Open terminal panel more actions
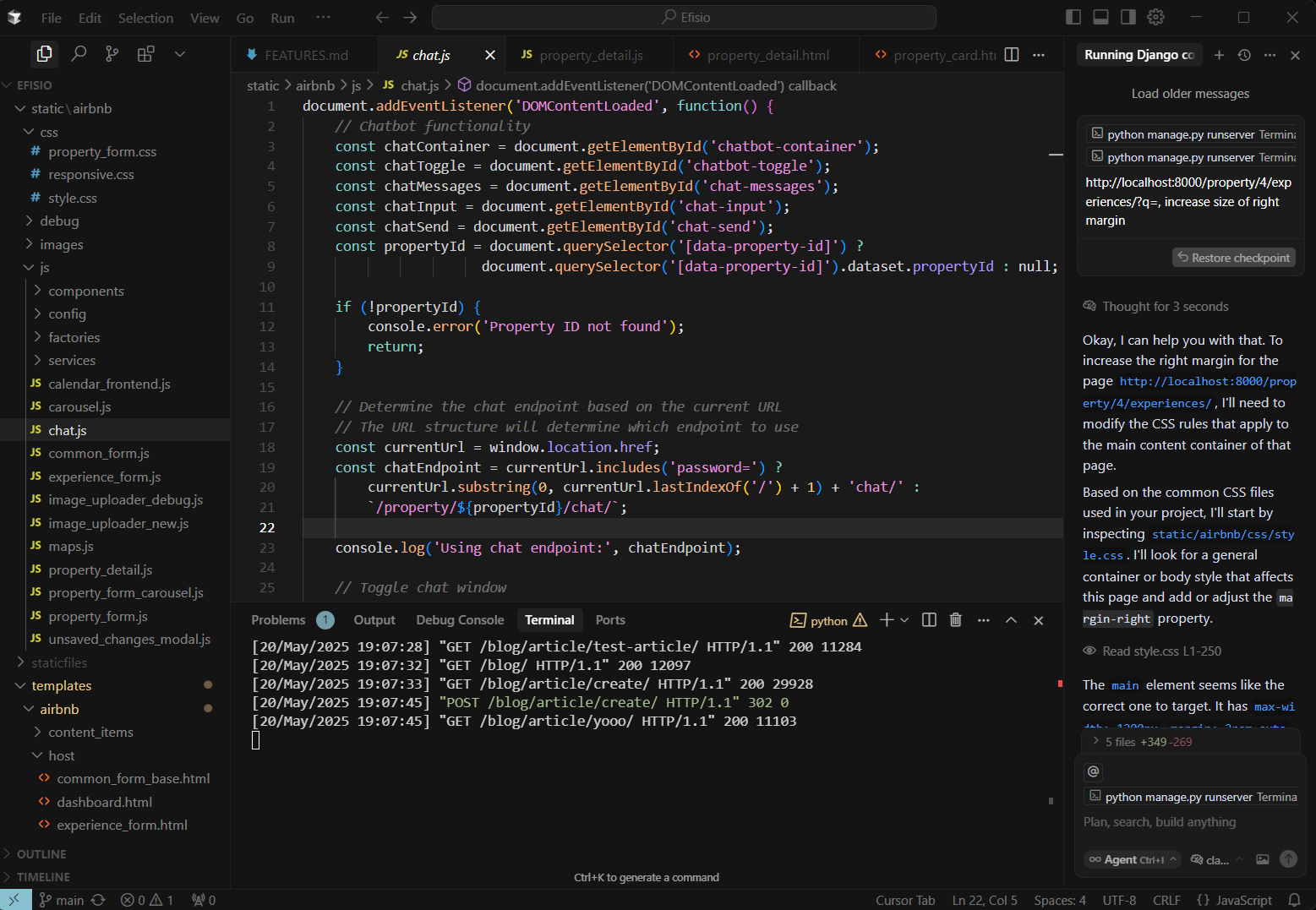Screen dimensions: 1316x910 coord(983,620)
